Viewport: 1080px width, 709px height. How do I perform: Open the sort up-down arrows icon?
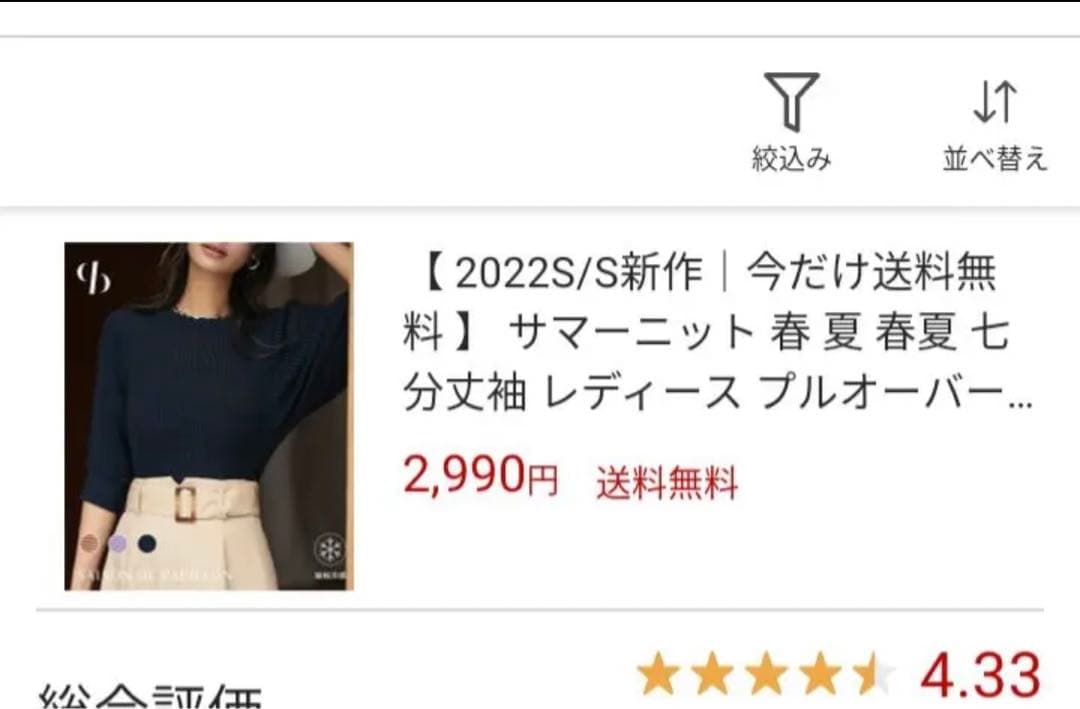pyautogui.click(x=995, y=102)
